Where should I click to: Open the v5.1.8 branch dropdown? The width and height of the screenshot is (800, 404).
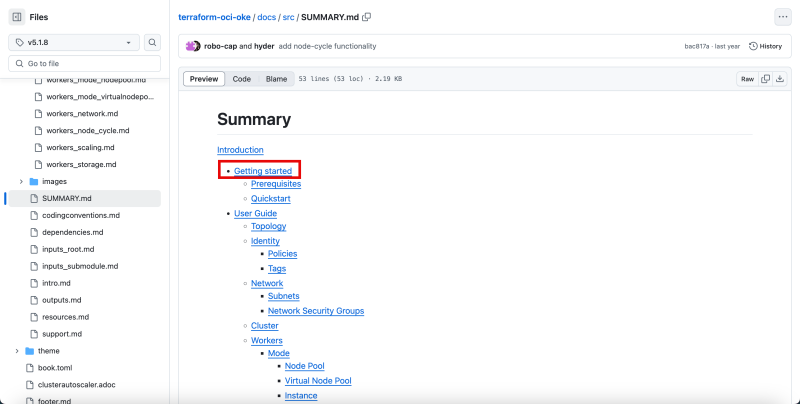(x=75, y=43)
